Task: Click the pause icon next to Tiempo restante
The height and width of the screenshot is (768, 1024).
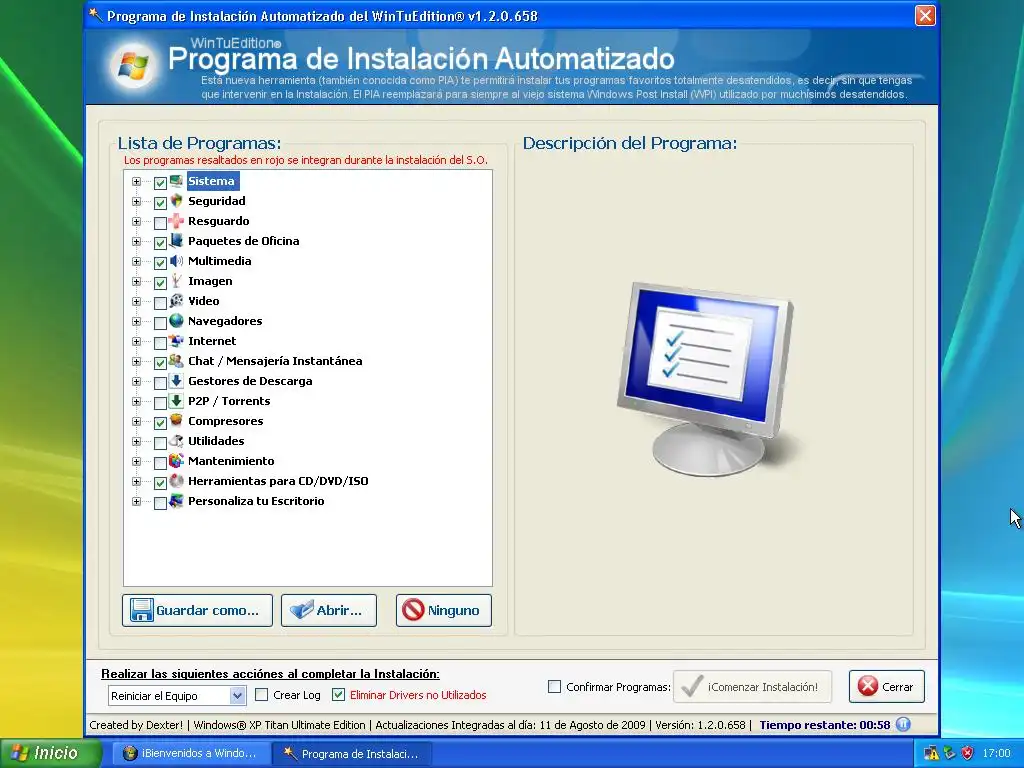Action: (903, 724)
